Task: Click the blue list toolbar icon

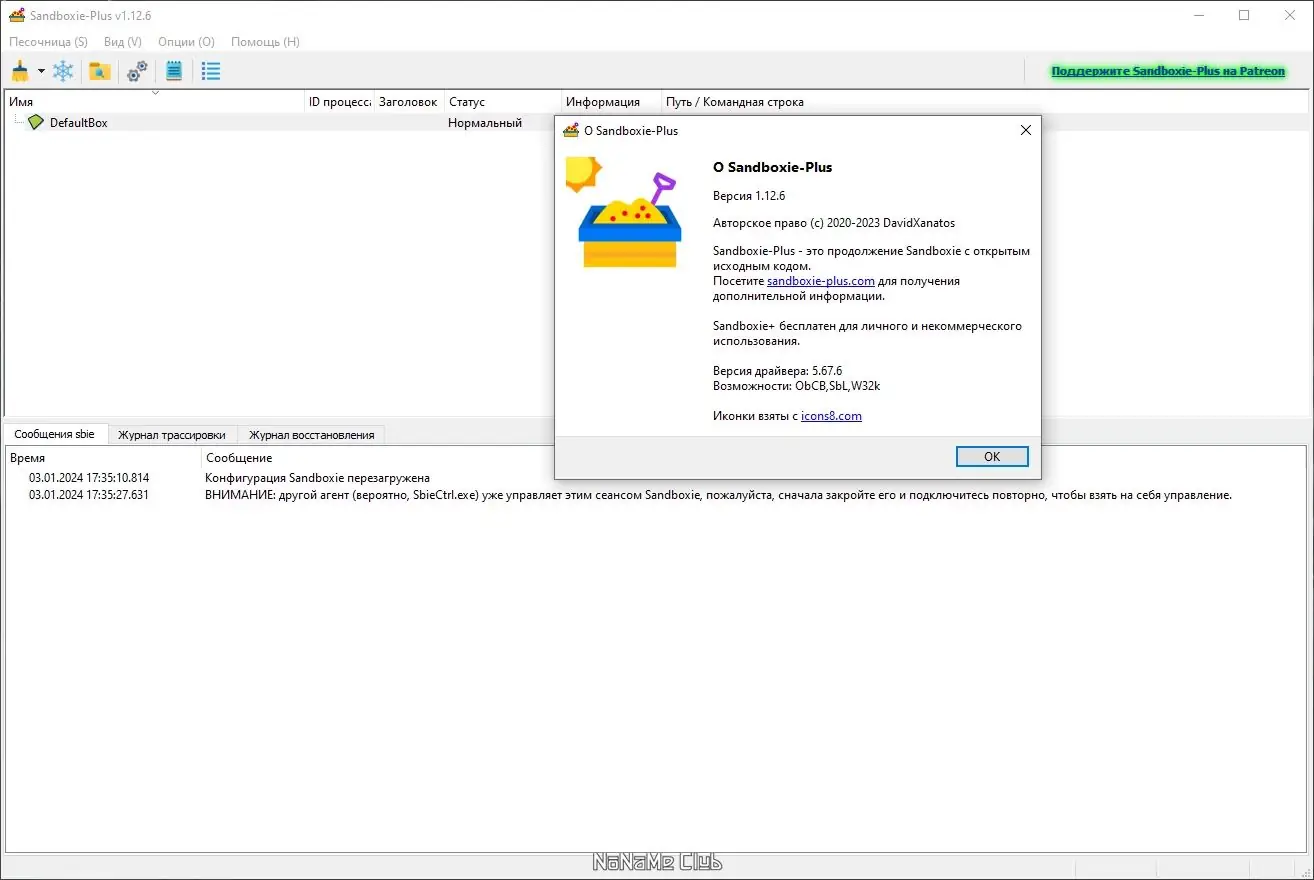Action: (211, 71)
